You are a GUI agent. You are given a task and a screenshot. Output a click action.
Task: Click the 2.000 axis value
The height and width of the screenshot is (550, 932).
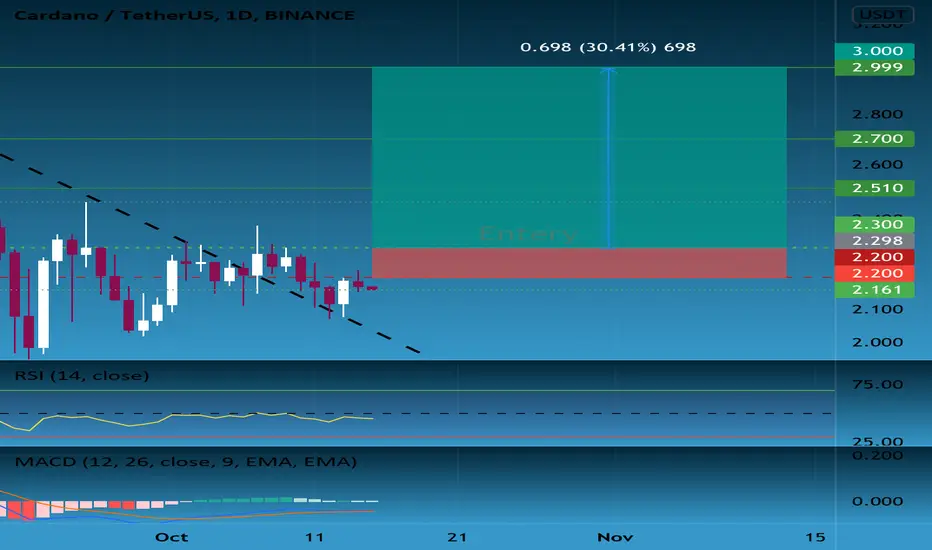pyautogui.click(x=877, y=342)
